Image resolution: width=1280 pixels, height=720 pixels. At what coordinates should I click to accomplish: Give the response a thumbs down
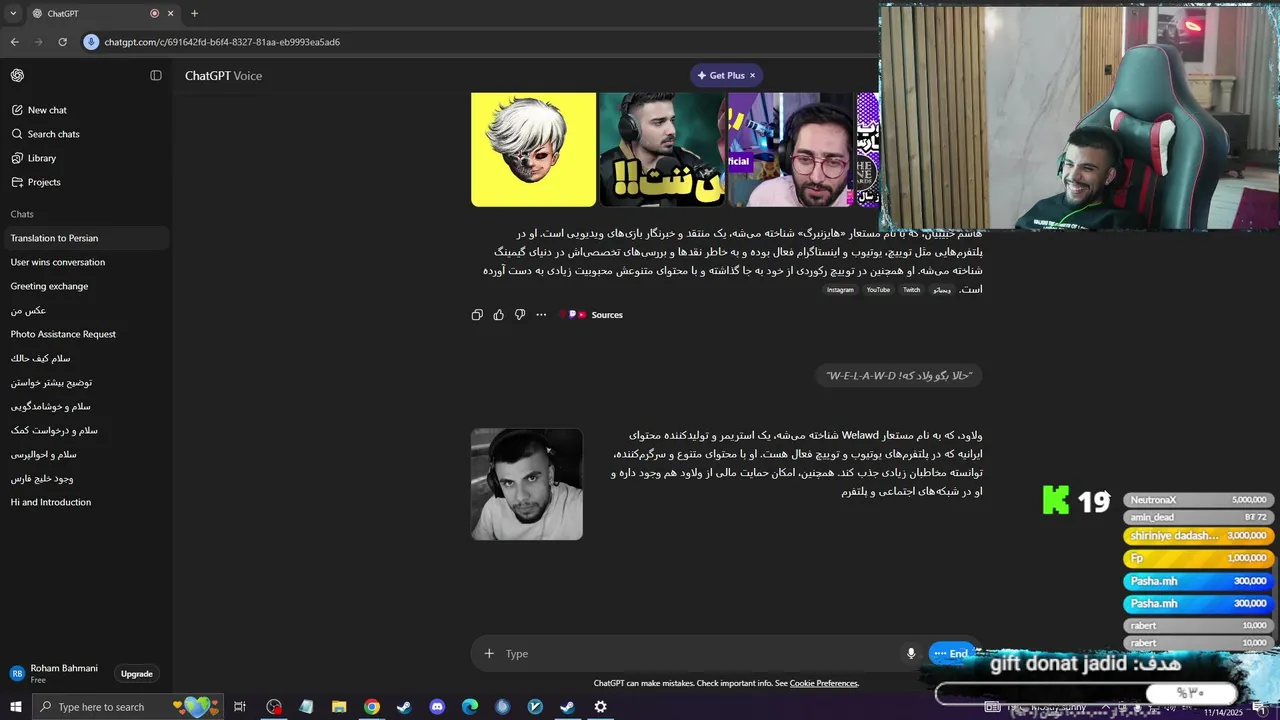point(520,315)
